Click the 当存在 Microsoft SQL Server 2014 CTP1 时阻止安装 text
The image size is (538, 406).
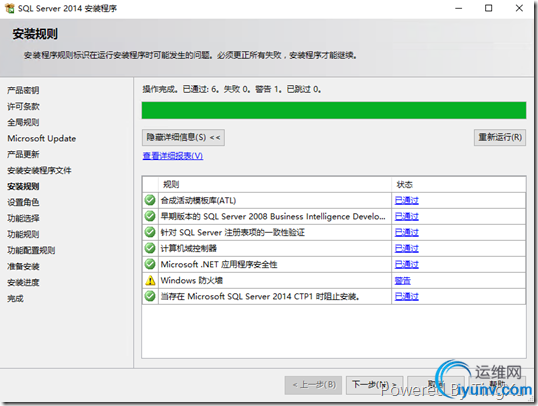coord(260,297)
